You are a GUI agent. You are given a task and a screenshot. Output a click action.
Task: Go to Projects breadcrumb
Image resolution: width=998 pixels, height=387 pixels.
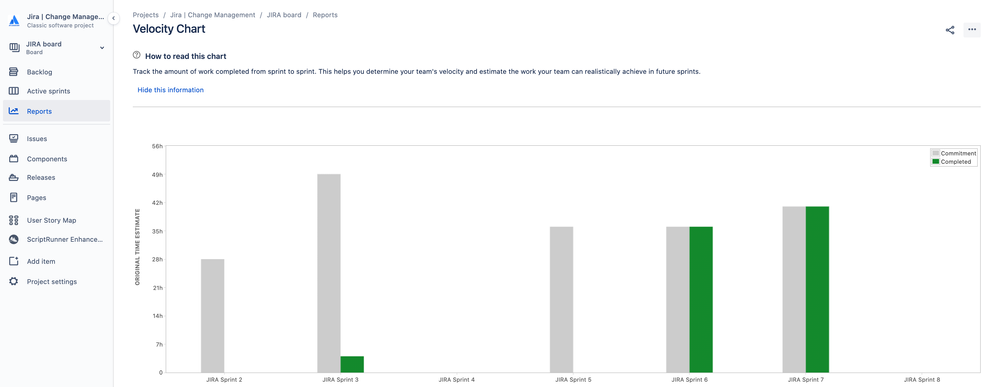[145, 15]
